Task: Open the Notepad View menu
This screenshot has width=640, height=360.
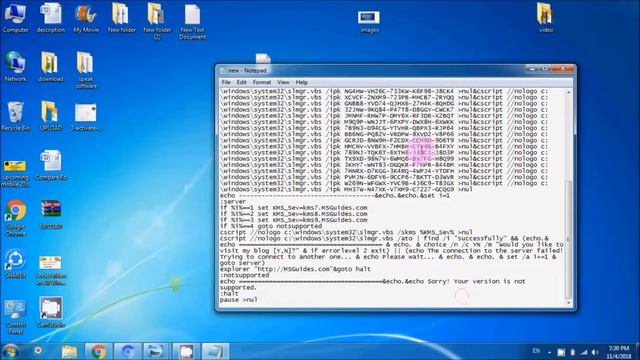Action: (283, 82)
